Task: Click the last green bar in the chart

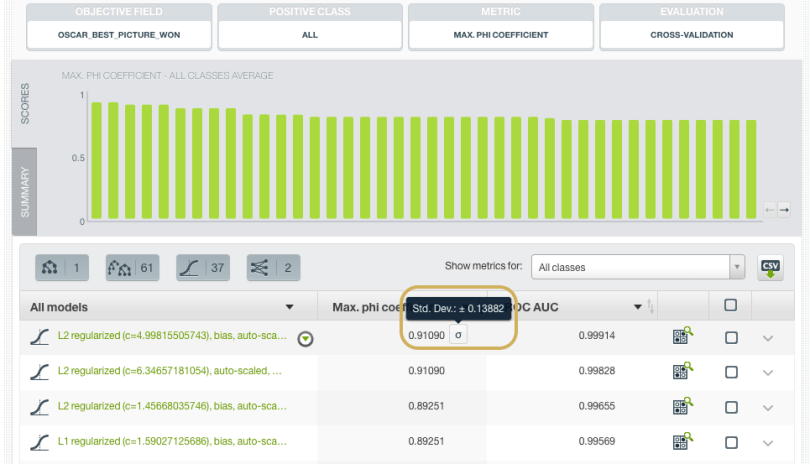Action: 751,169
